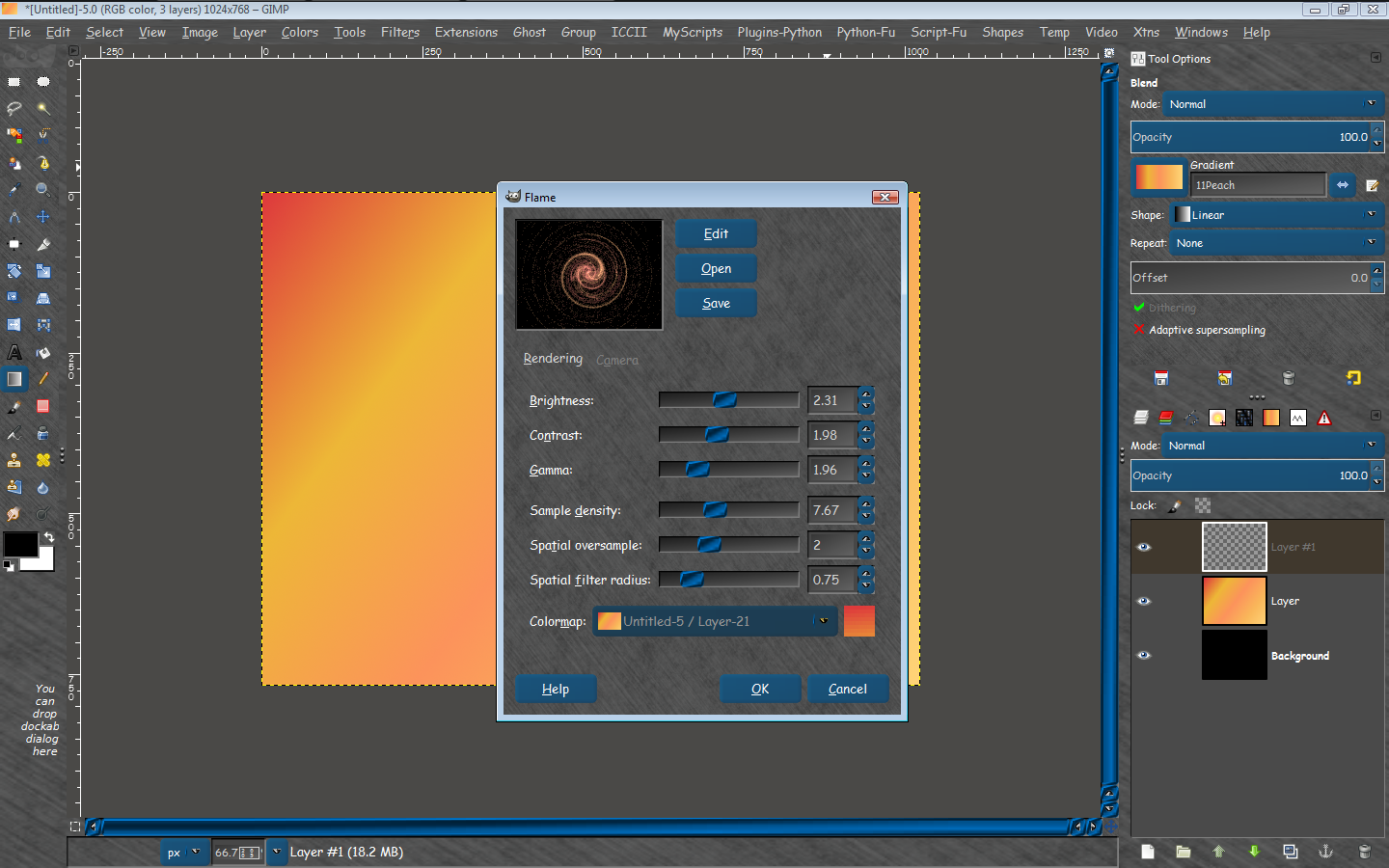Select the Color Picker tool
Image resolution: width=1389 pixels, height=868 pixels.
pyautogui.click(x=14, y=190)
